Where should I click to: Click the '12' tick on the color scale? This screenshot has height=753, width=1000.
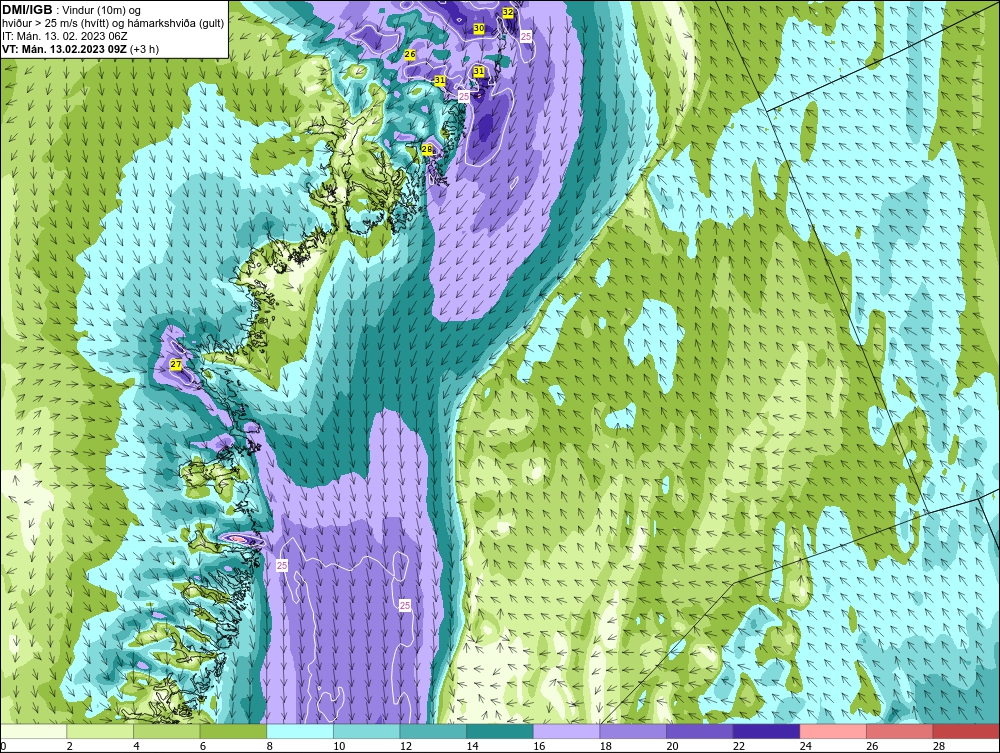(x=406, y=746)
